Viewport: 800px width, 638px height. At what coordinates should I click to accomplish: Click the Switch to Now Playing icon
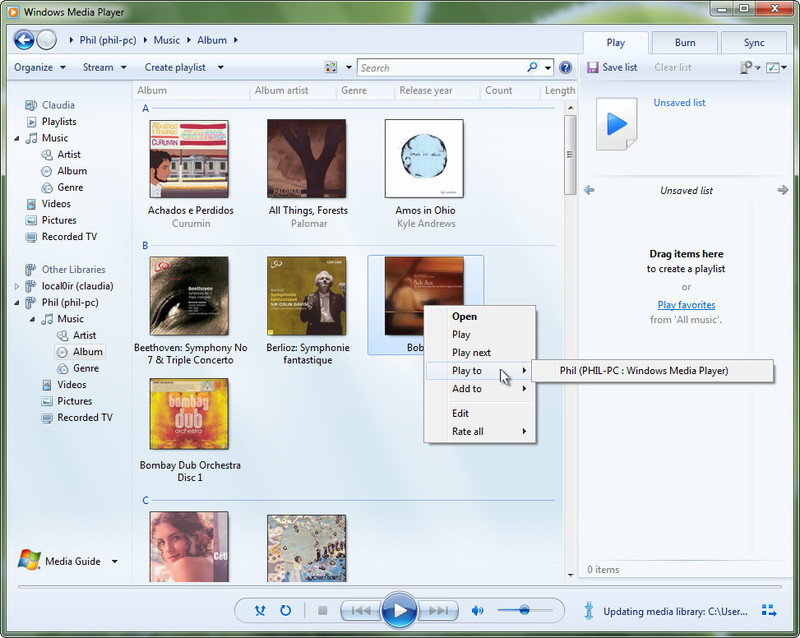(x=769, y=610)
